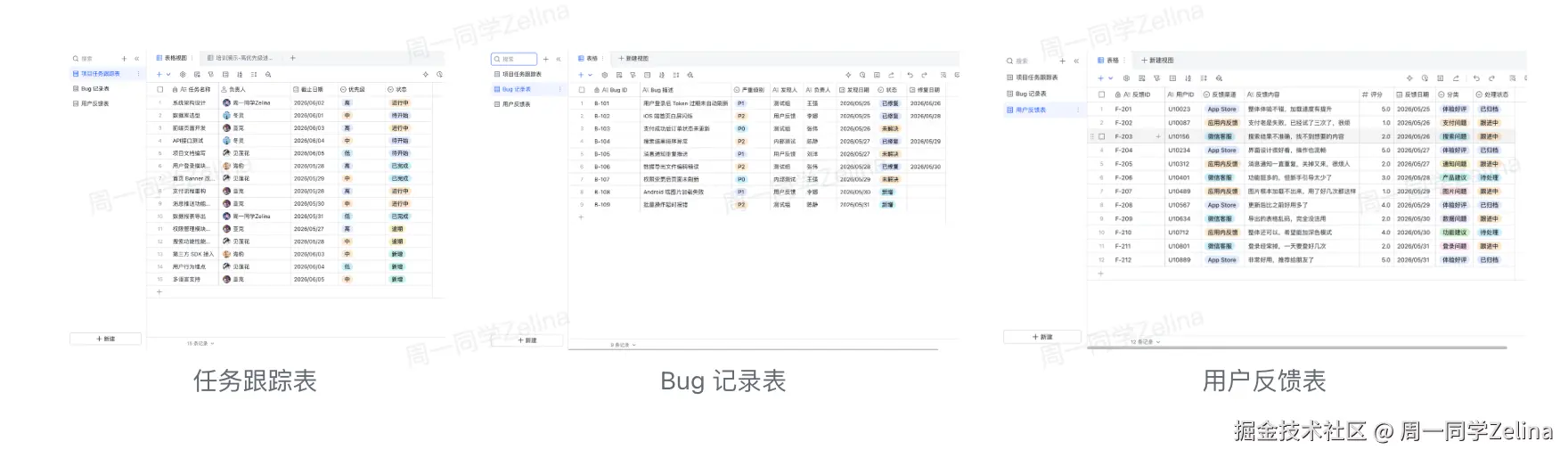The height and width of the screenshot is (458, 1568).
Task: Click row height icon in user feedback toolbar
Action: tap(1204, 78)
